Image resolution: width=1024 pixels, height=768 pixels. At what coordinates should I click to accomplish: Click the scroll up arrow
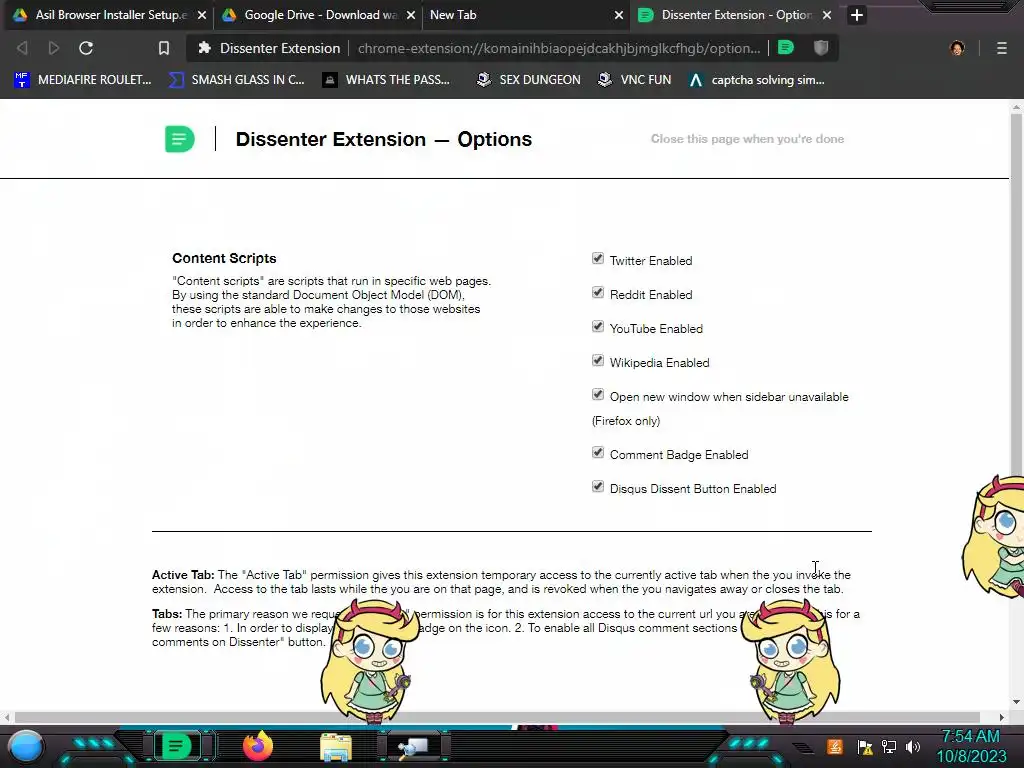(1016, 106)
